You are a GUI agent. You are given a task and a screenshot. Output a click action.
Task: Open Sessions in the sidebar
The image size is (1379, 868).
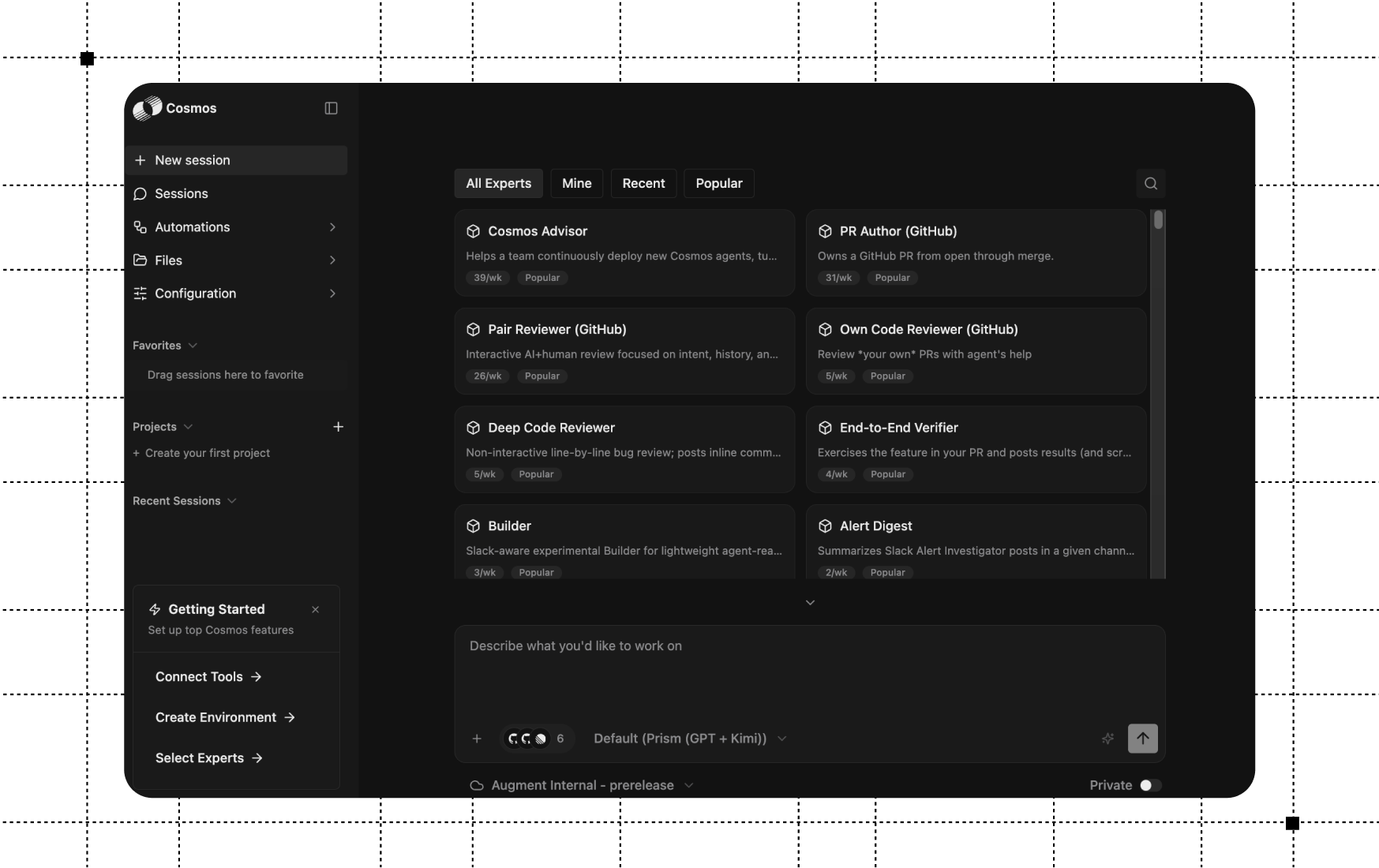click(236, 193)
